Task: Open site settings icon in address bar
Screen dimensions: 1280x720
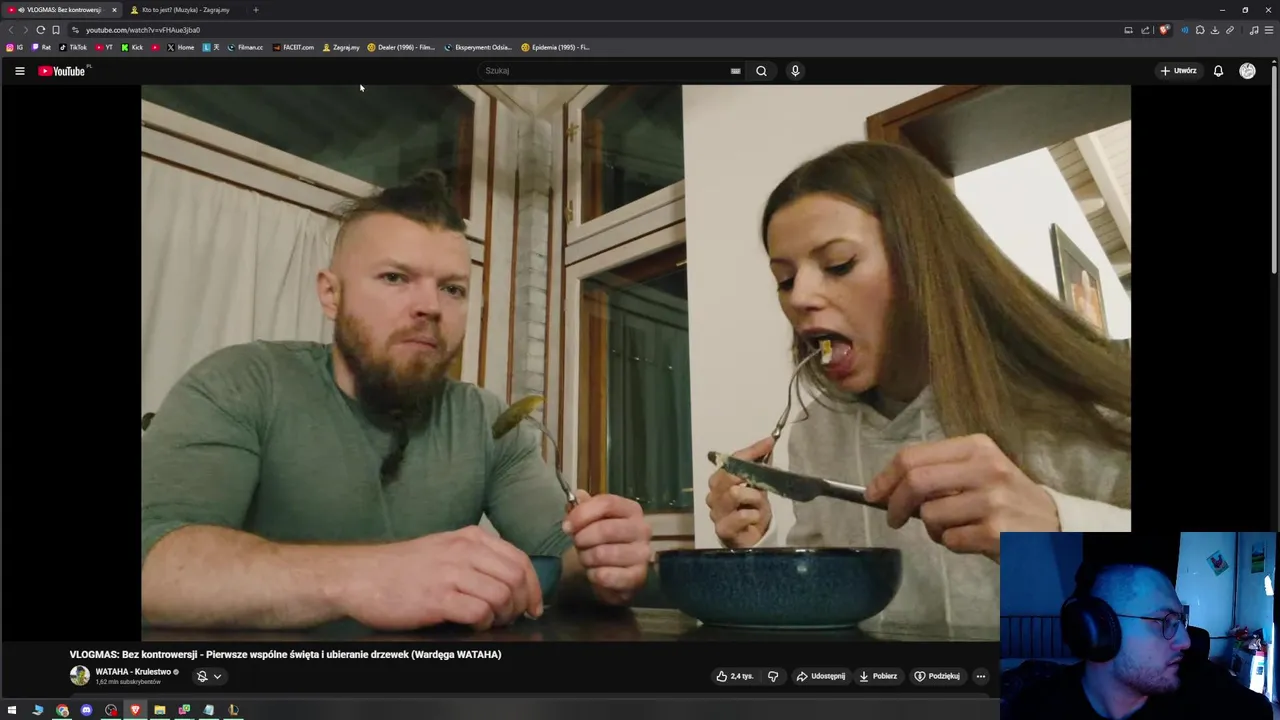Action: [75, 30]
